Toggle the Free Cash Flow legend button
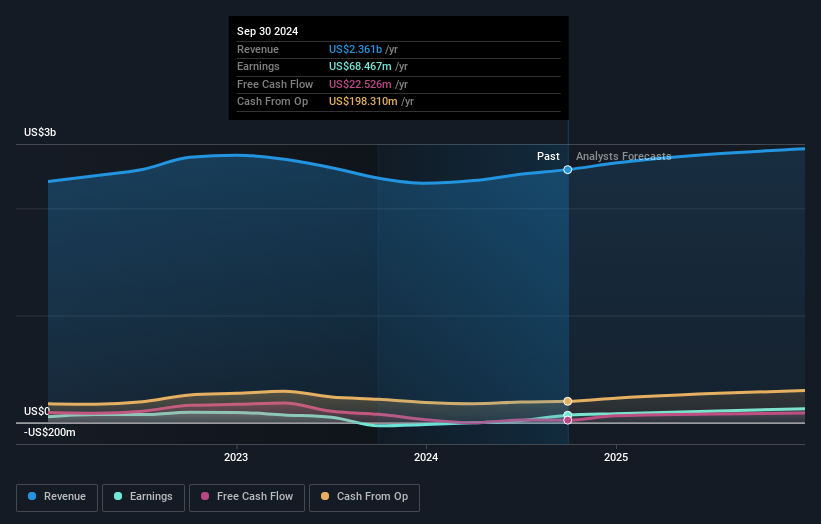The image size is (821, 524). pyautogui.click(x=247, y=497)
